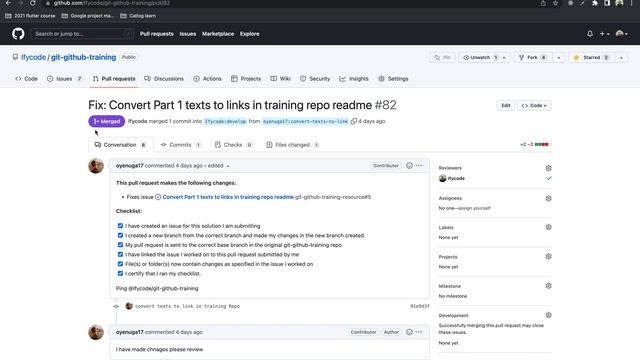The height and width of the screenshot is (360, 640).
Task: Open GitHub home via Octocat logo
Action: (x=18, y=33)
